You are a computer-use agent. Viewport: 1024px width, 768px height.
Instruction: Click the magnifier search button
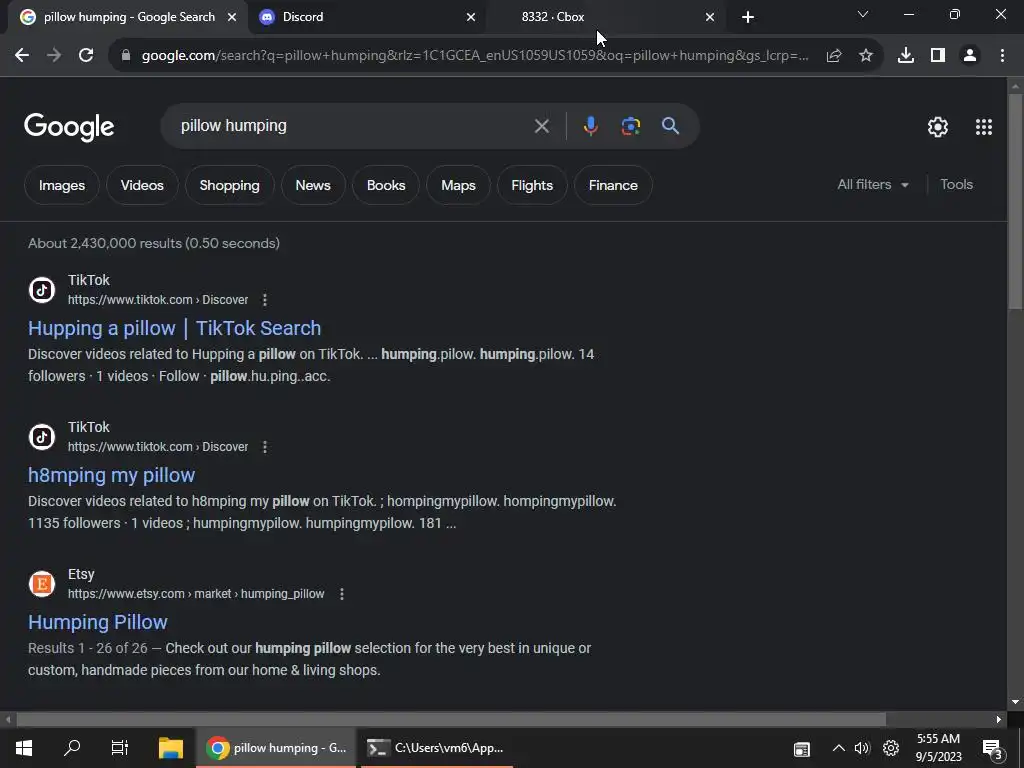click(x=671, y=126)
